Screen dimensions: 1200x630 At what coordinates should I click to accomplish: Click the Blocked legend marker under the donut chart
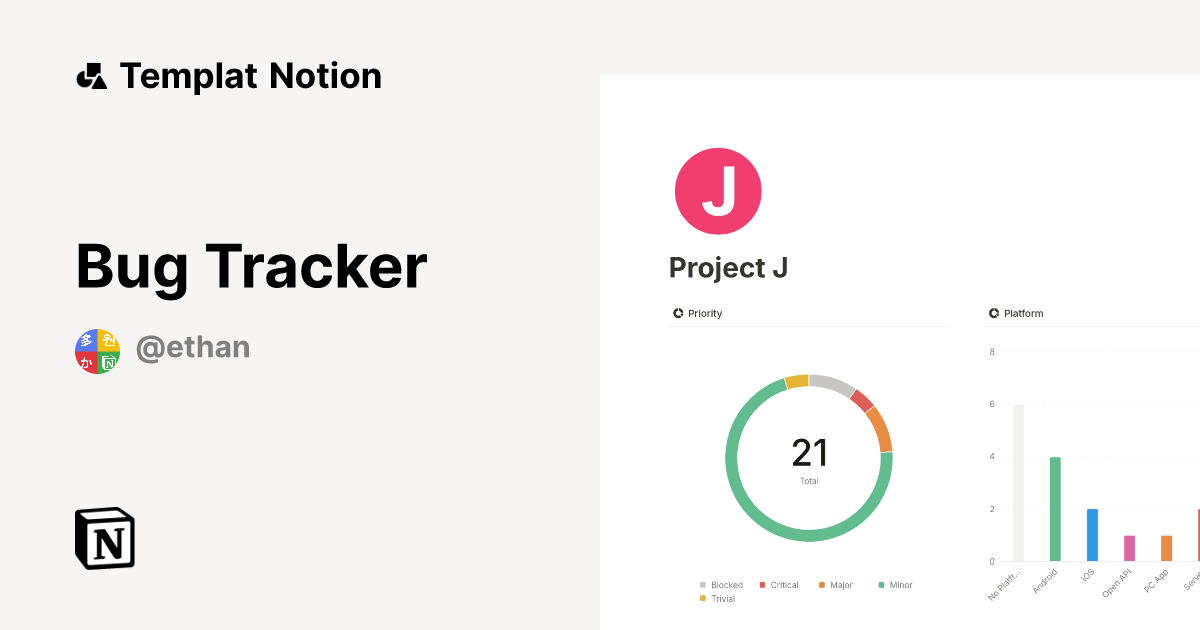pos(702,584)
